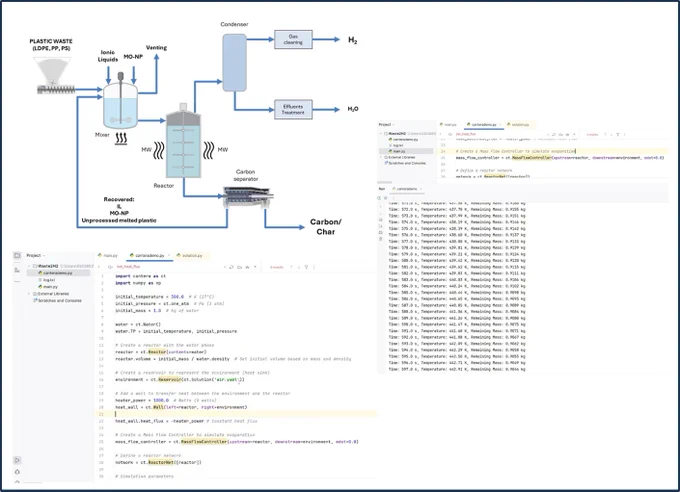Select Scratches and Consoles in right IDE tree
The height and width of the screenshot is (492, 680).
coord(405,163)
